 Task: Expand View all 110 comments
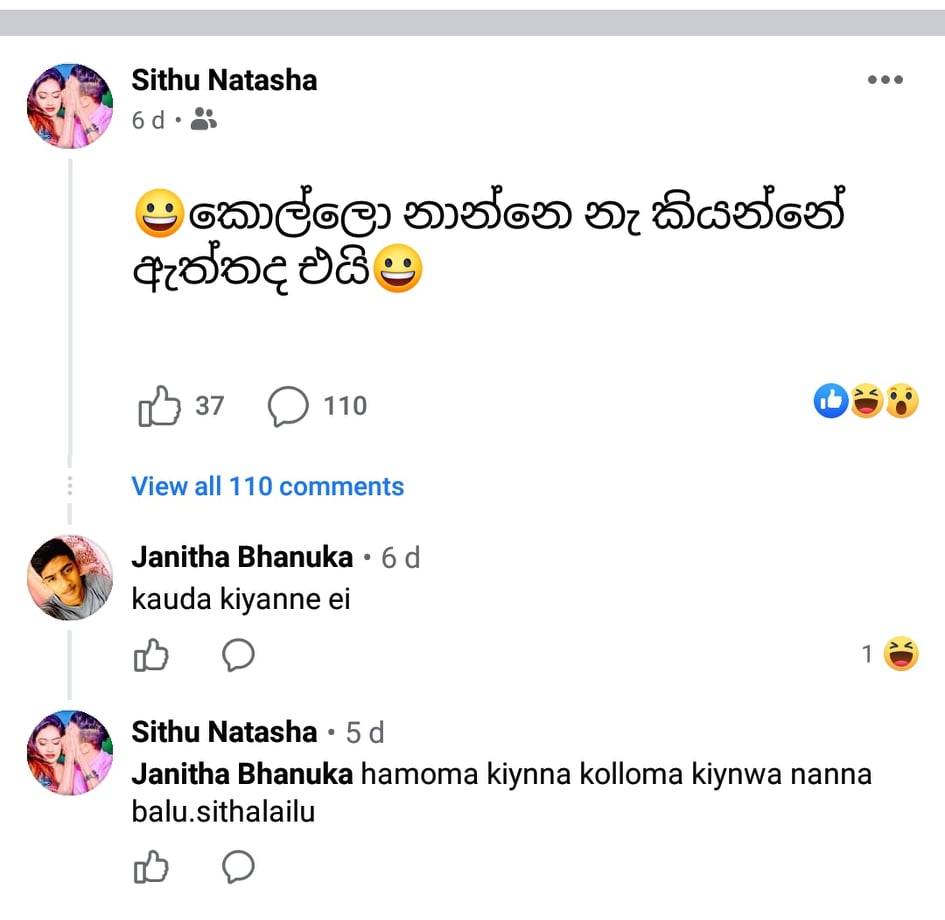point(268,486)
